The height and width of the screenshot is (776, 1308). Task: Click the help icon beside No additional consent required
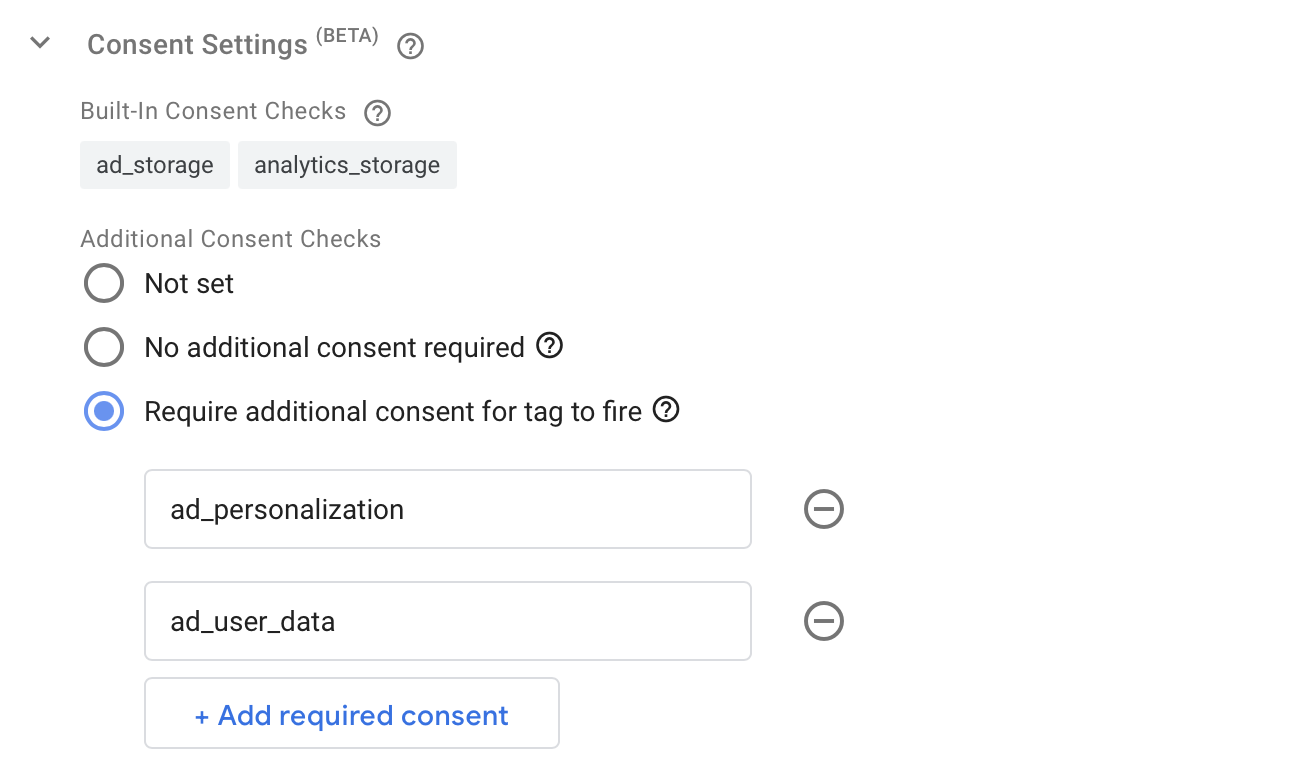[549, 346]
